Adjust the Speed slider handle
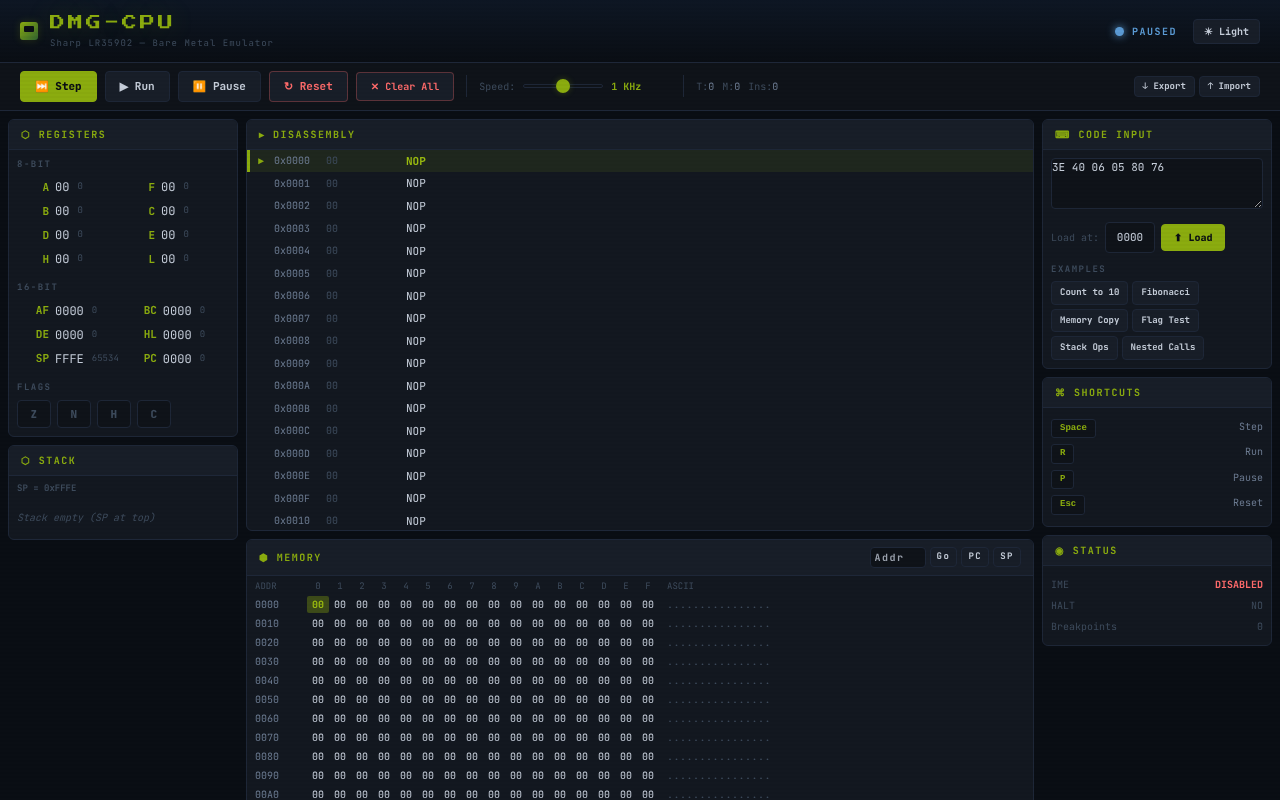1280x800 pixels. pyautogui.click(x=563, y=86)
